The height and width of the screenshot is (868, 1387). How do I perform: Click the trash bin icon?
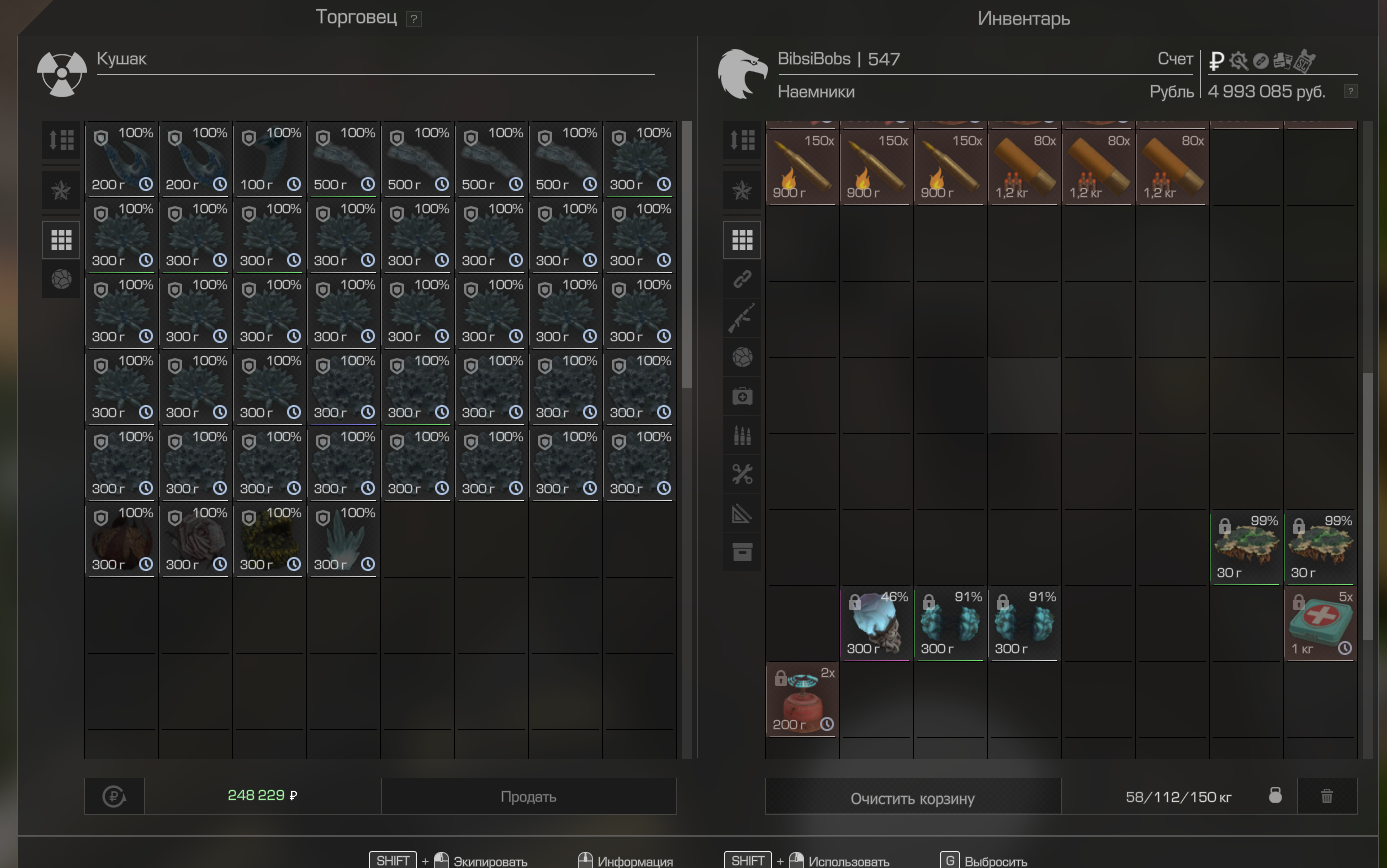(1327, 796)
